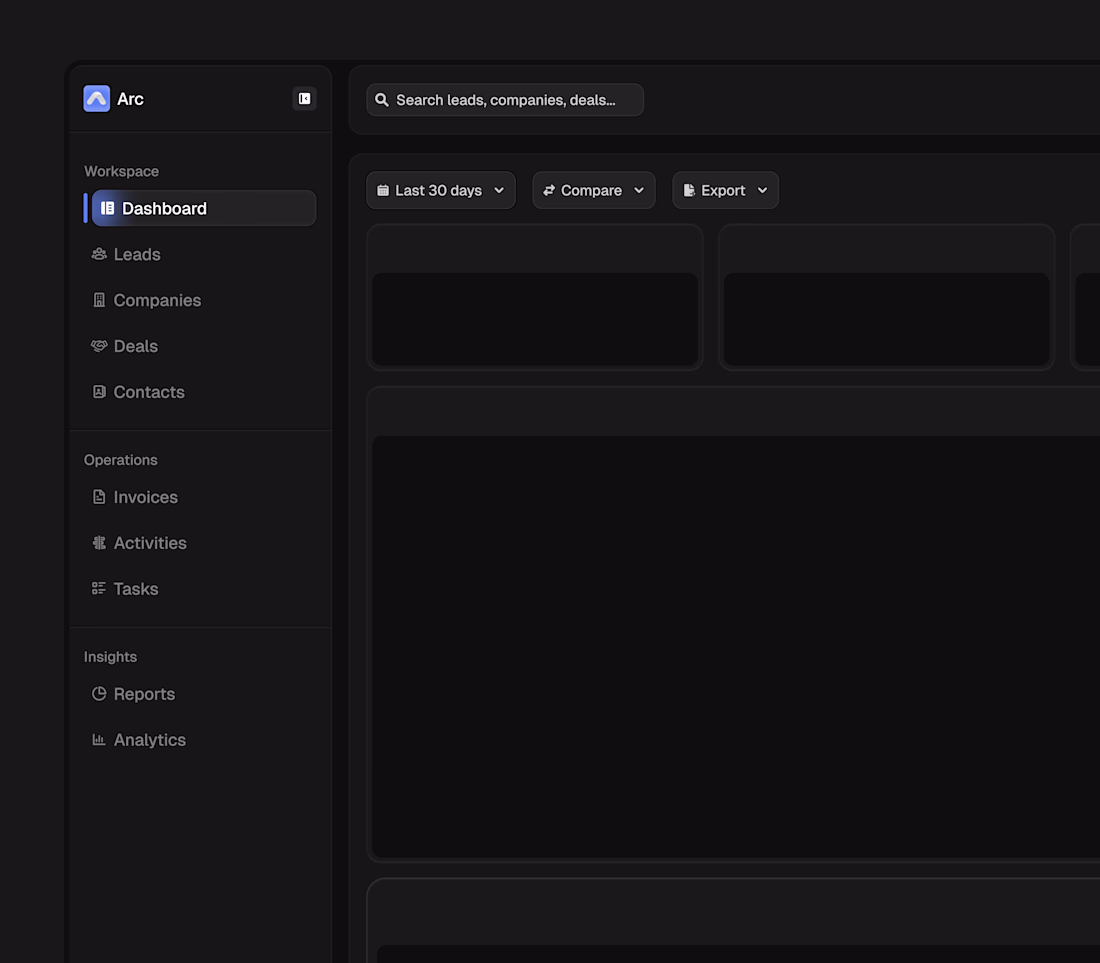Click the Dashboard layout icon
This screenshot has width=1100, height=963.
[107, 208]
